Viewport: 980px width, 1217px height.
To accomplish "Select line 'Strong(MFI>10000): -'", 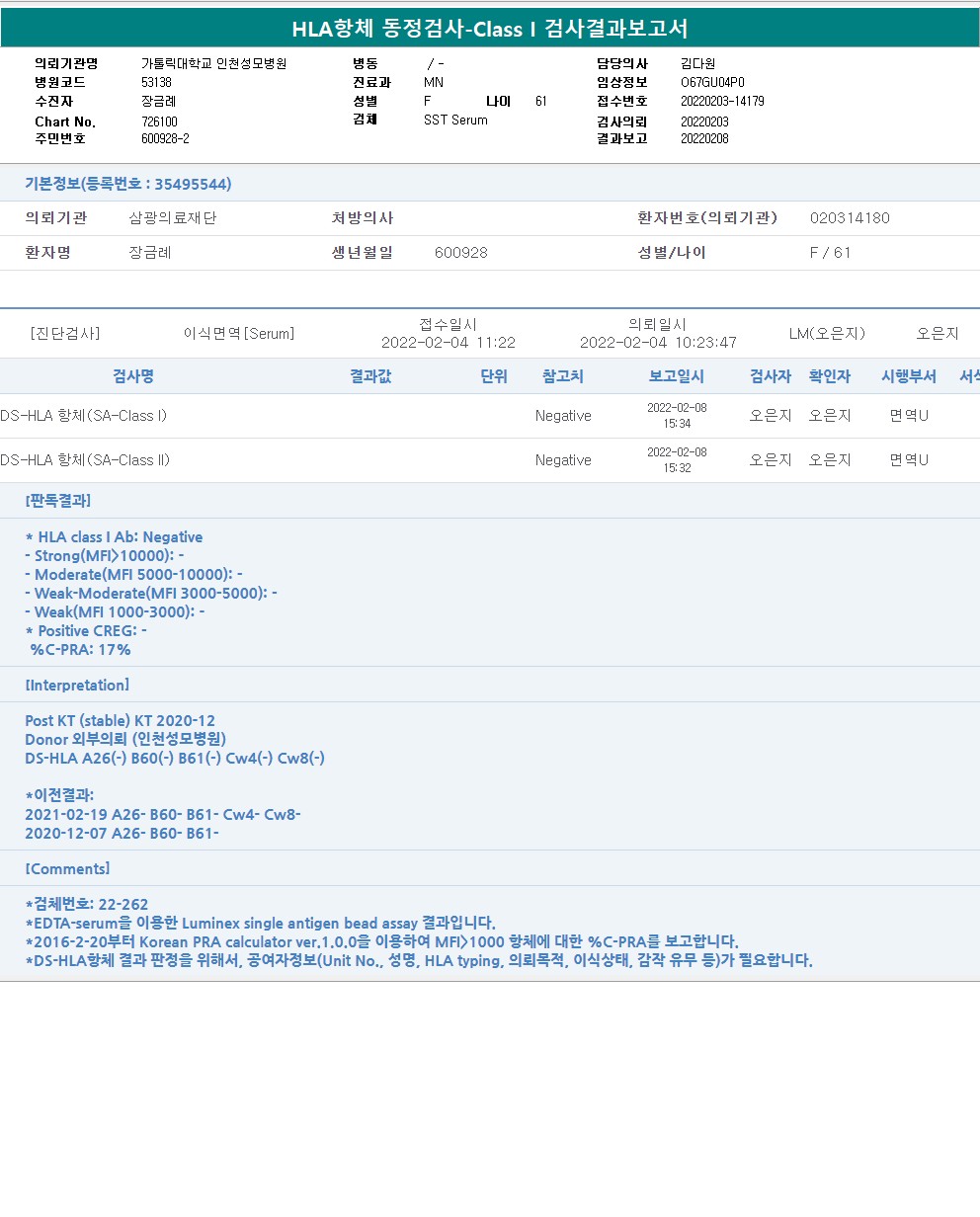I will (x=104, y=556).
